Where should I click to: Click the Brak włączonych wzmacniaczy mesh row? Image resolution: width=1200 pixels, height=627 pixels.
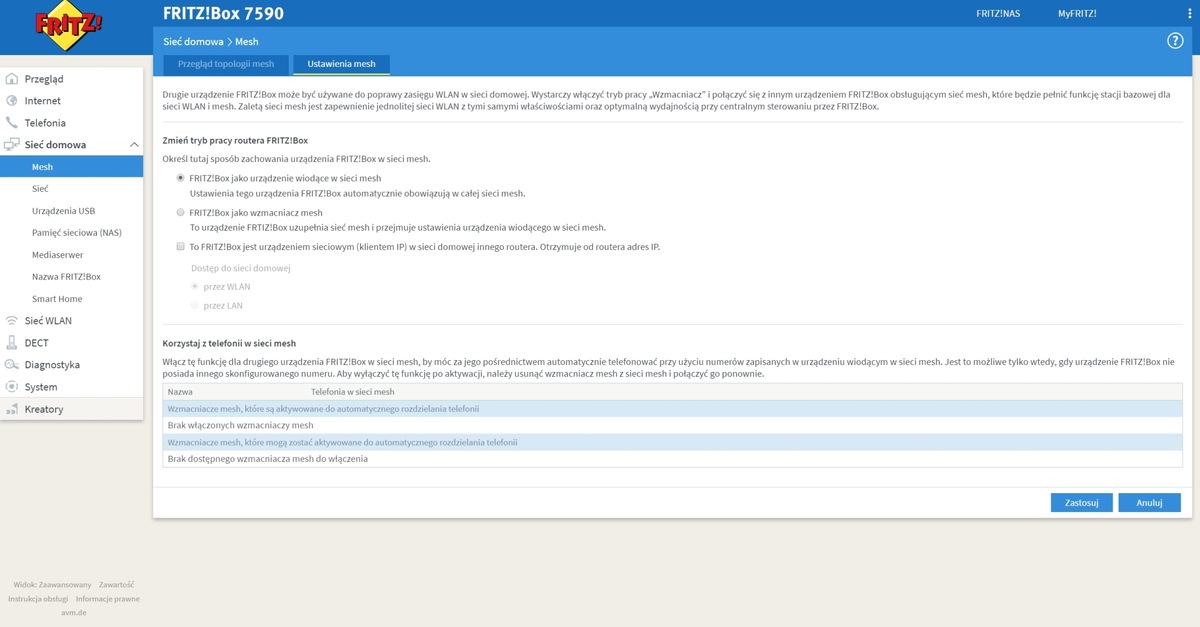[x=672, y=425]
